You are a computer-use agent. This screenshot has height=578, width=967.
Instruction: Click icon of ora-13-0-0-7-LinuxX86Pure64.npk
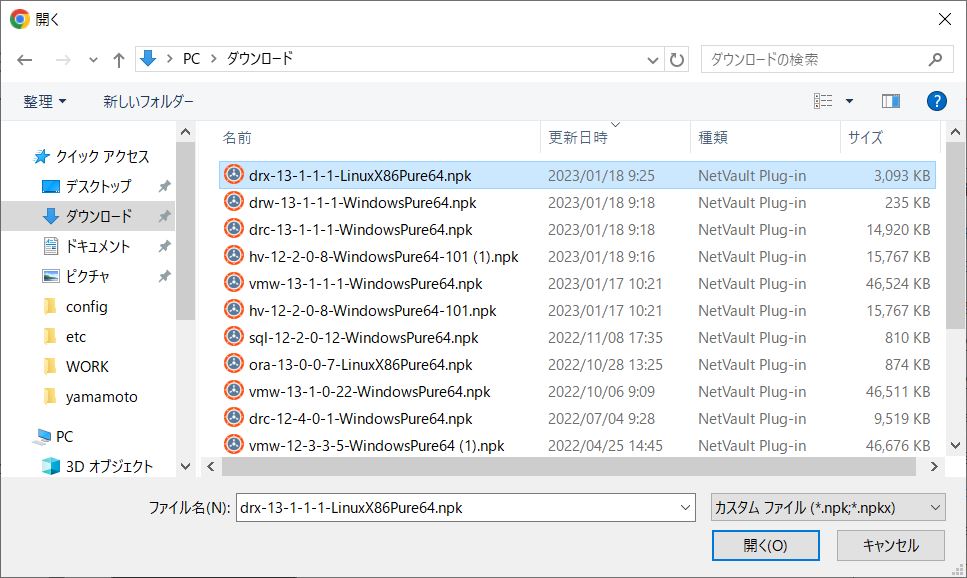[x=234, y=364]
